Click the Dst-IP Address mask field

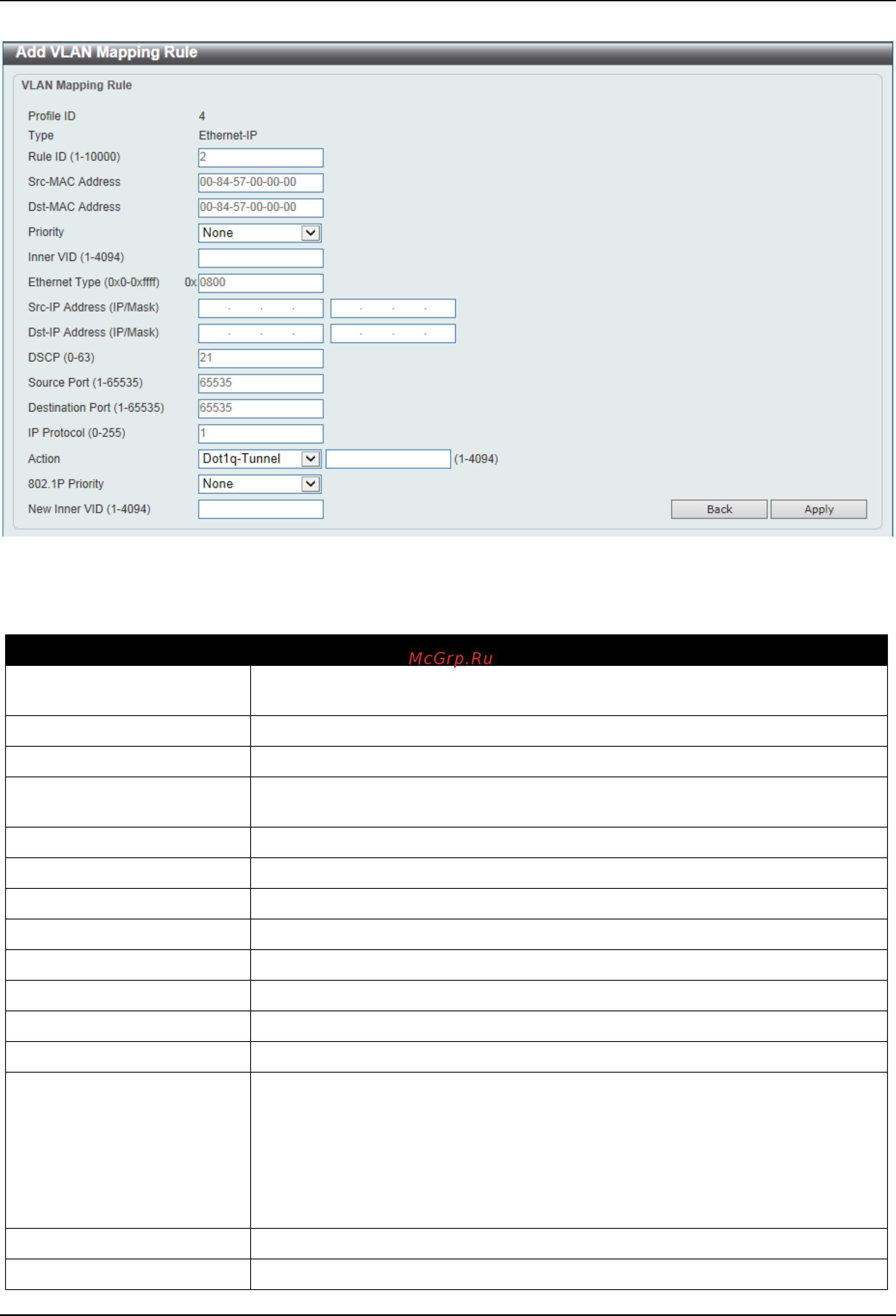pos(393,333)
